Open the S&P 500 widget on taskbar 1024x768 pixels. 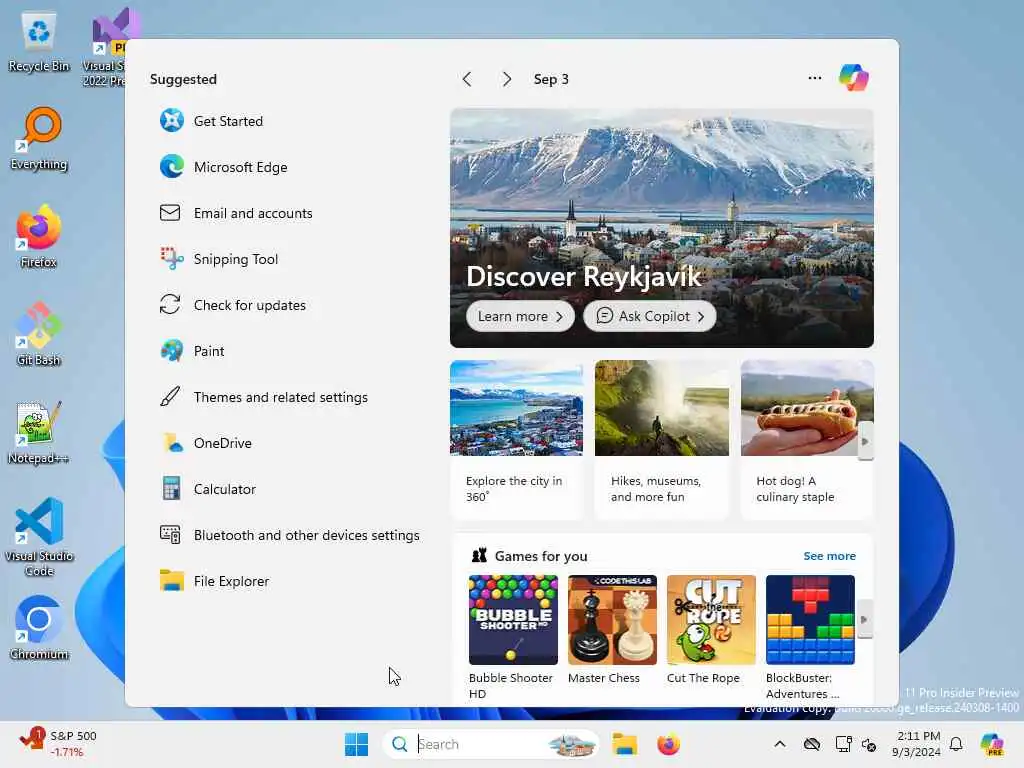point(57,743)
